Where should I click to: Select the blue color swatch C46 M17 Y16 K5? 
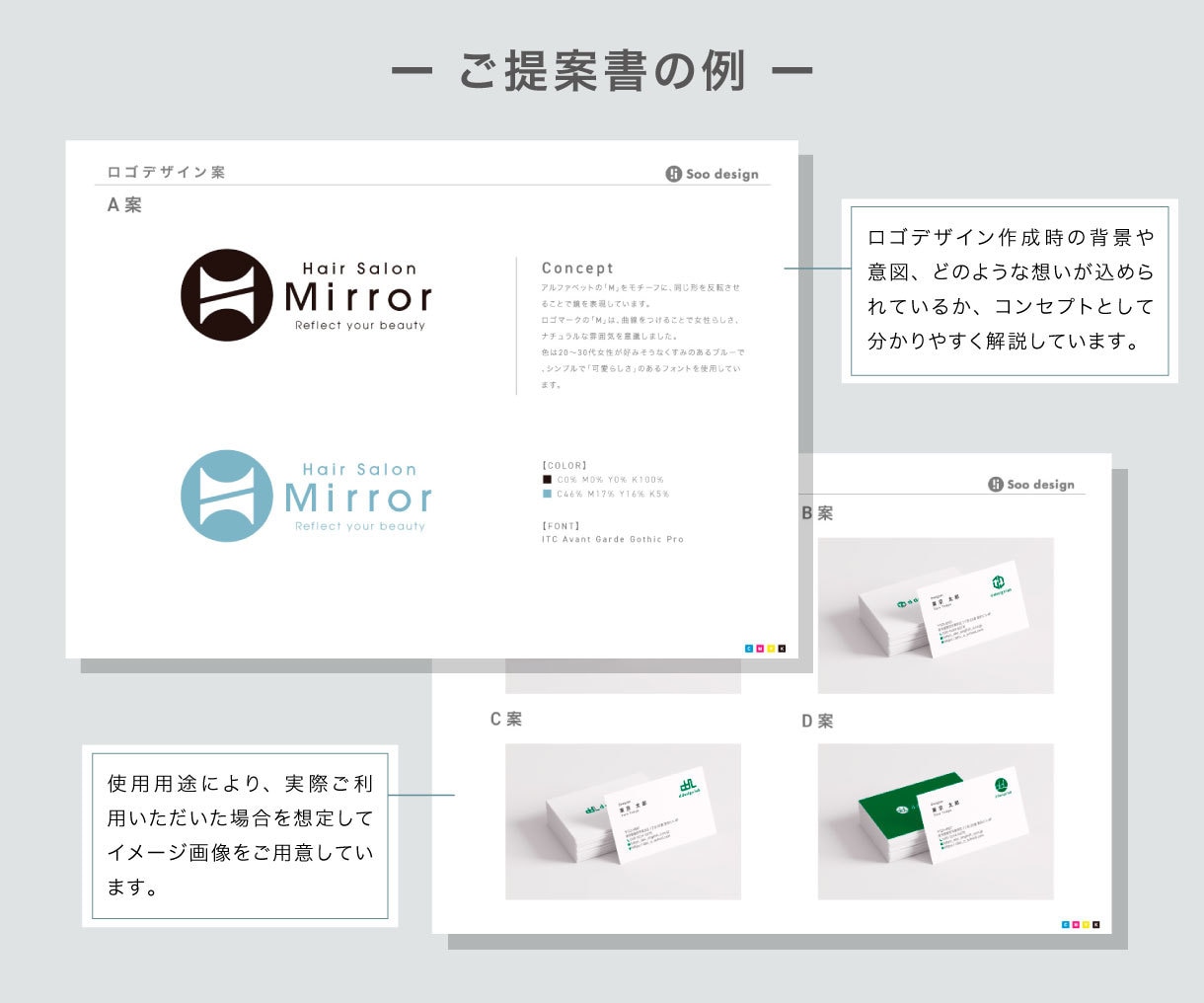pyautogui.click(x=547, y=494)
